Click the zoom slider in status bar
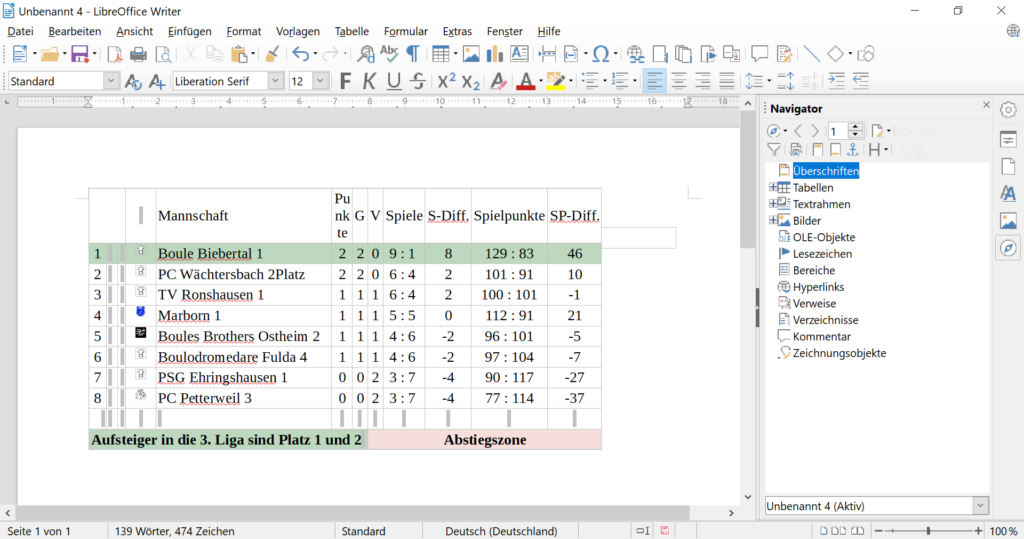1024x539 pixels. point(928,531)
